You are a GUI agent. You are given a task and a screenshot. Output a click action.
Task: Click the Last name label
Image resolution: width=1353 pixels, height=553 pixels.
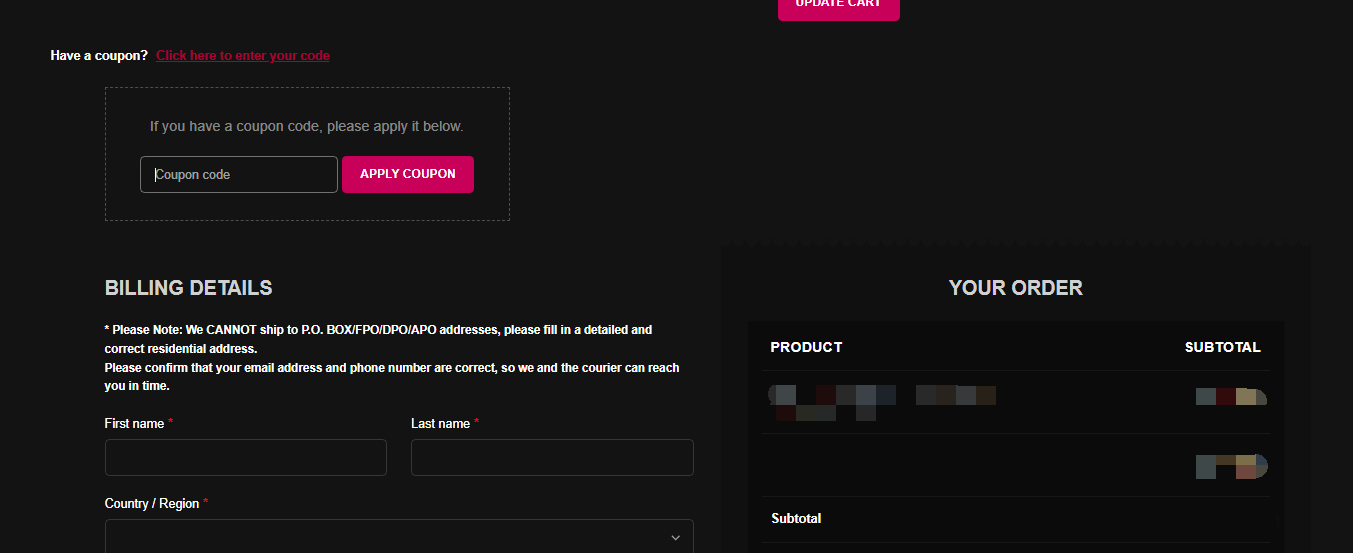coord(440,423)
